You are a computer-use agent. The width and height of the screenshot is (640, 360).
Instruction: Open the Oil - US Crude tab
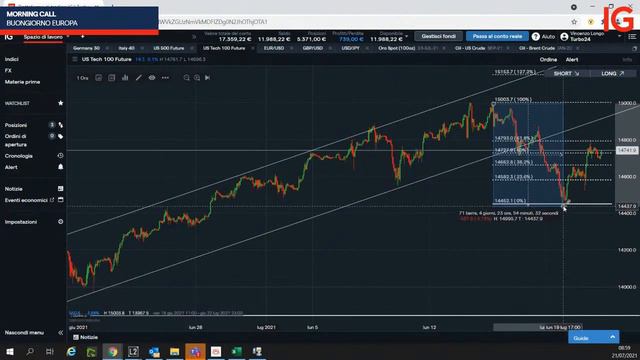[x=470, y=48]
